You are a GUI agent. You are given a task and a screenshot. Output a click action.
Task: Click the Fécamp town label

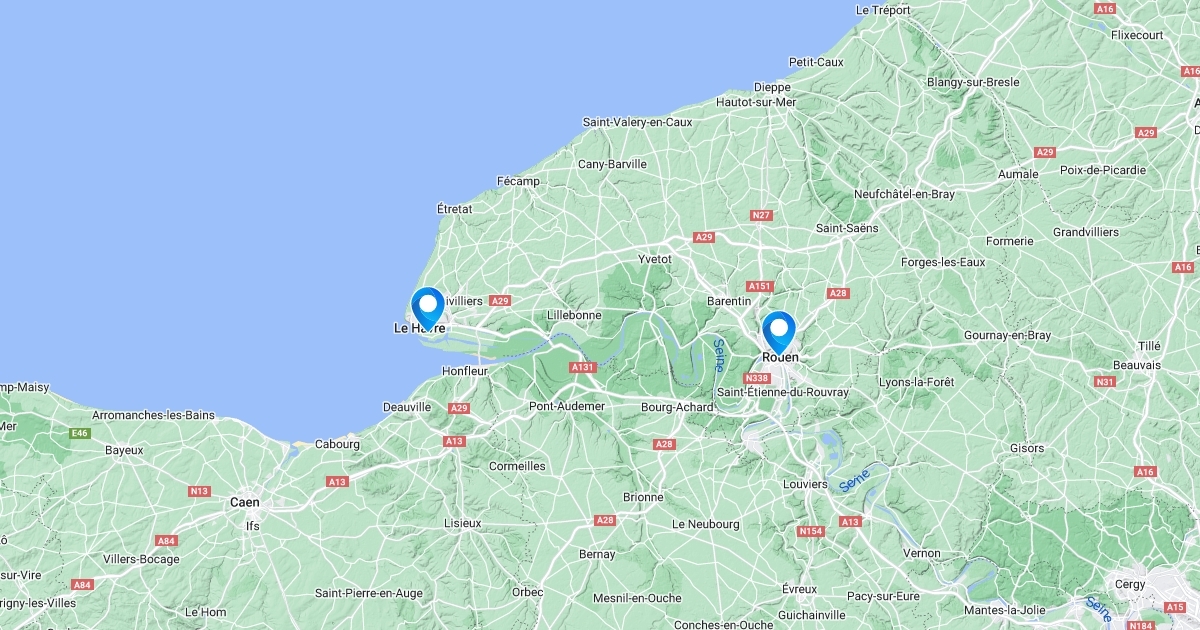click(x=518, y=181)
